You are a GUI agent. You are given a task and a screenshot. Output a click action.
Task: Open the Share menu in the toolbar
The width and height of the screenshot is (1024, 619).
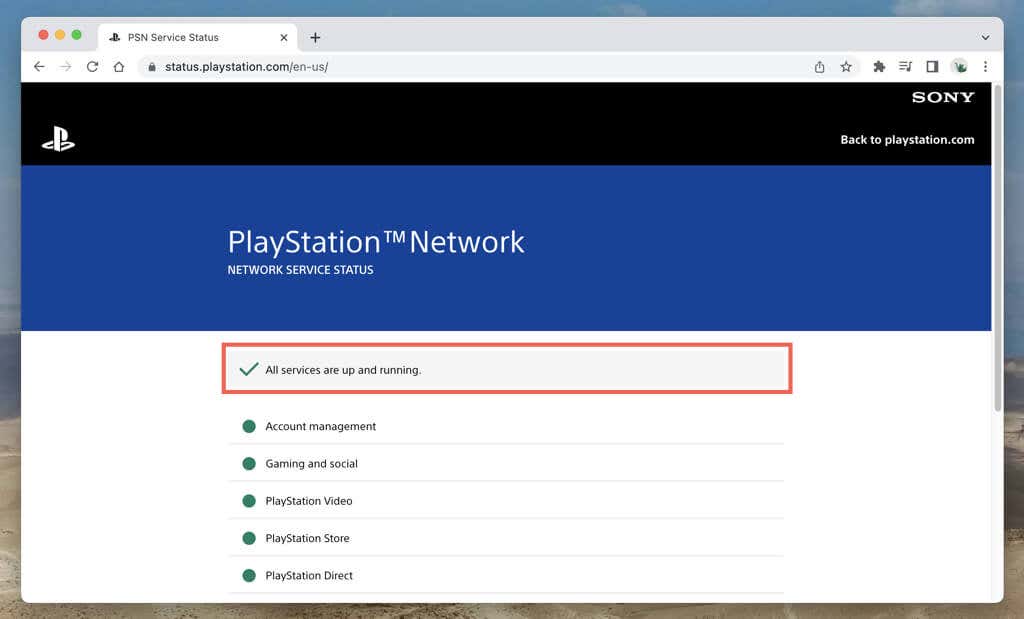point(819,66)
